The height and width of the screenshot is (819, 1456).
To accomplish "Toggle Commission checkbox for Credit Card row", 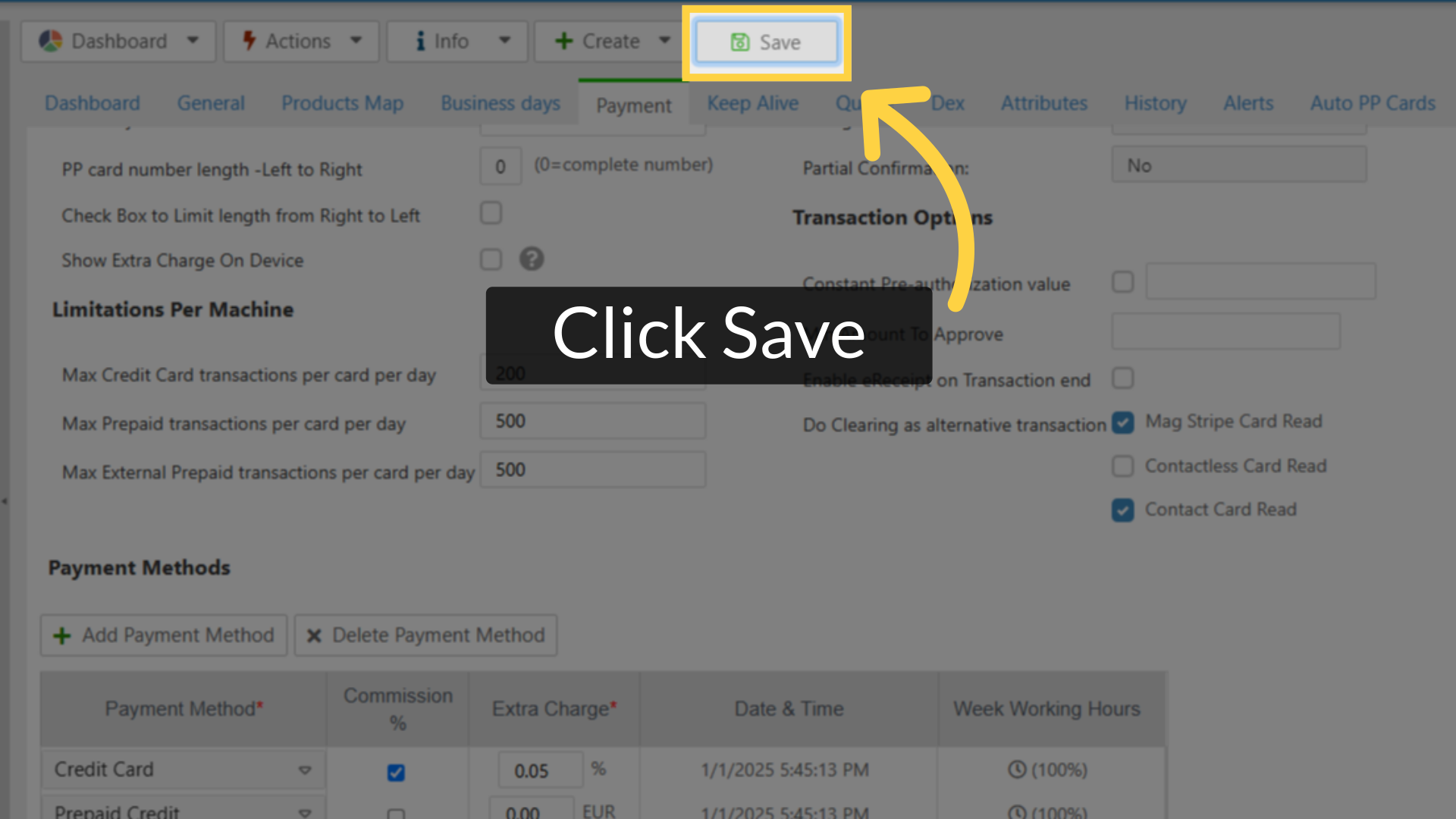I will (396, 772).
